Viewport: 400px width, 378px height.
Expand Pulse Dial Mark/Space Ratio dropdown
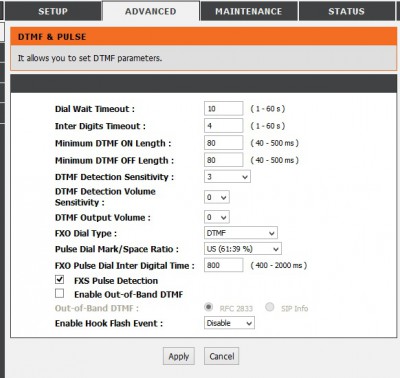[243, 249]
